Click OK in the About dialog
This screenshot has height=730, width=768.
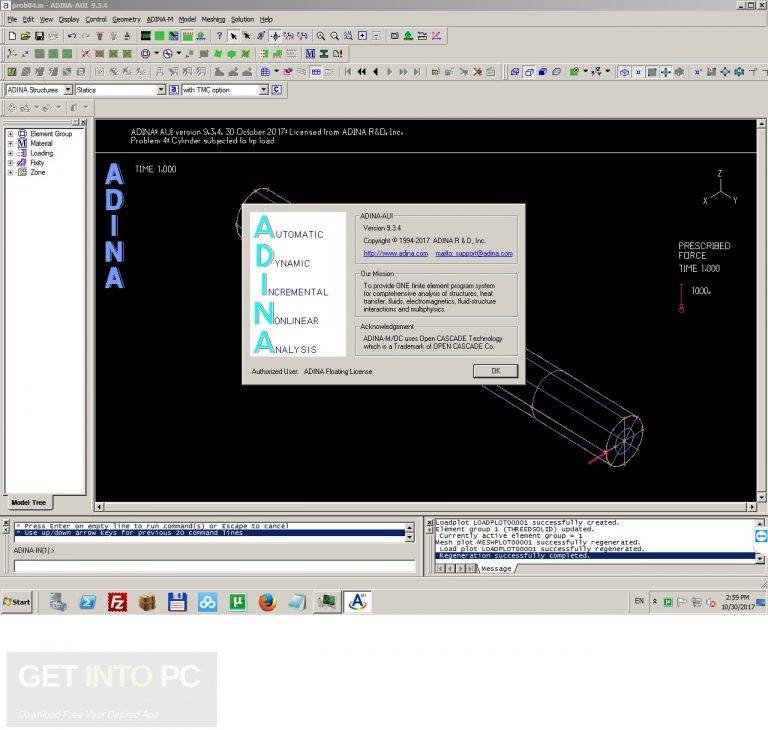[x=495, y=371]
